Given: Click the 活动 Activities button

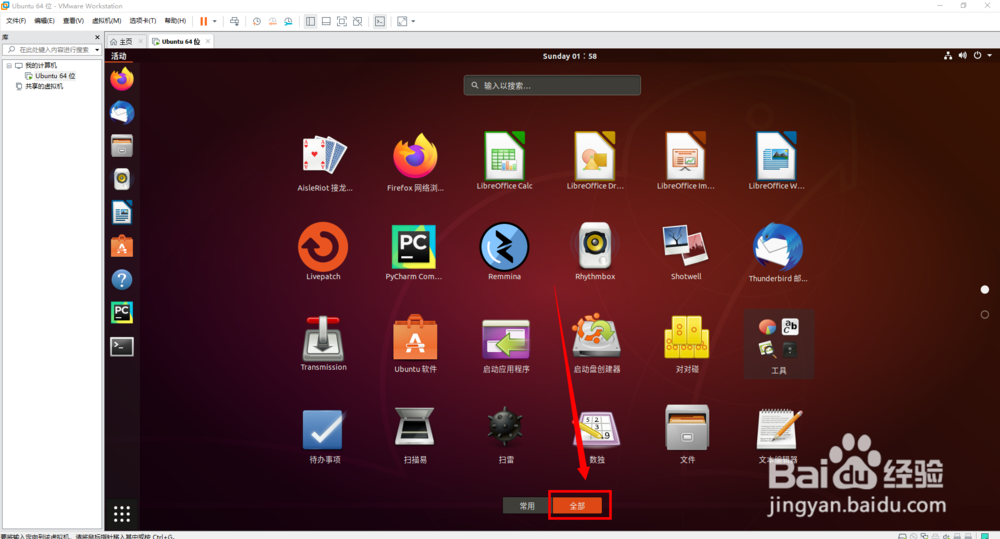Looking at the screenshot, I should click(x=119, y=56).
